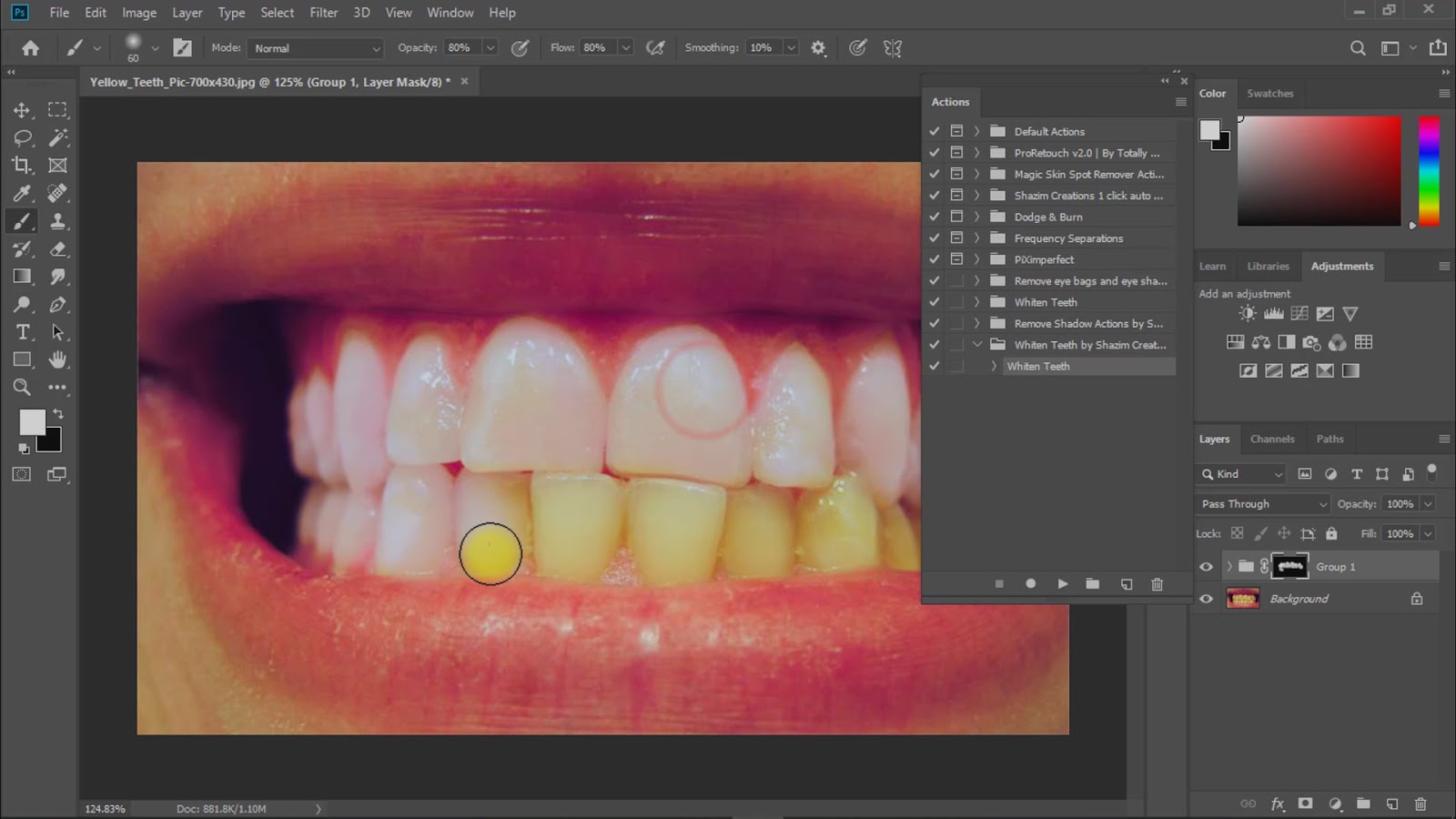Select the Lasso tool
This screenshot has width=1456, height=819.
(x=22, y=137)
